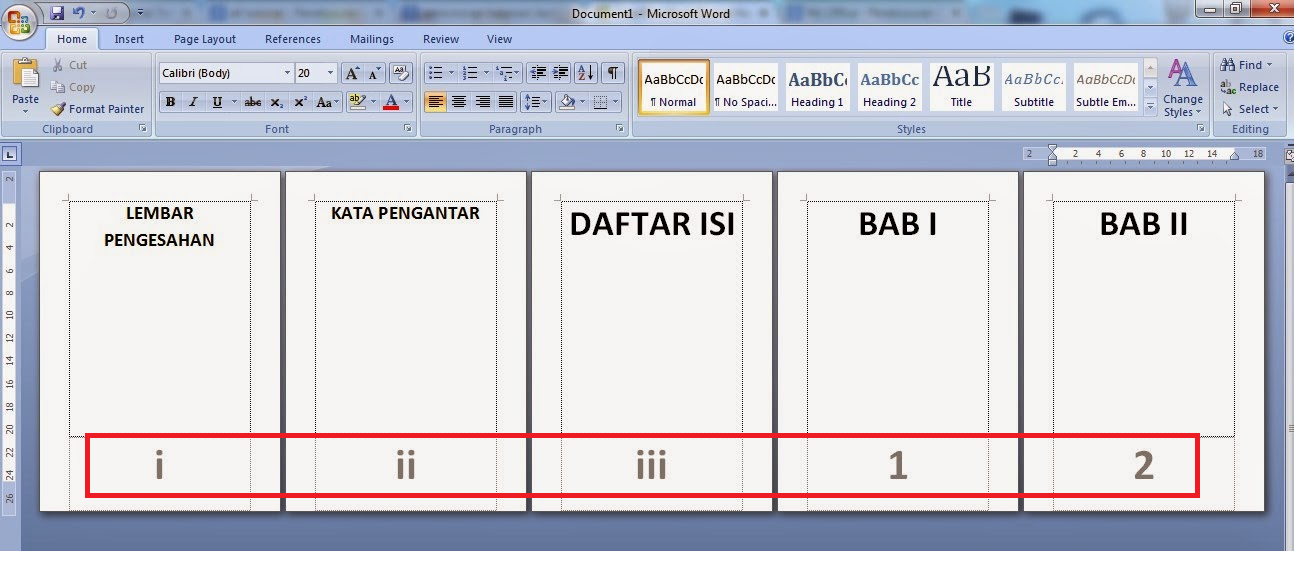Align text to center
The width and height of the screenshot is (1294, 570).
[x=459, y=102]
